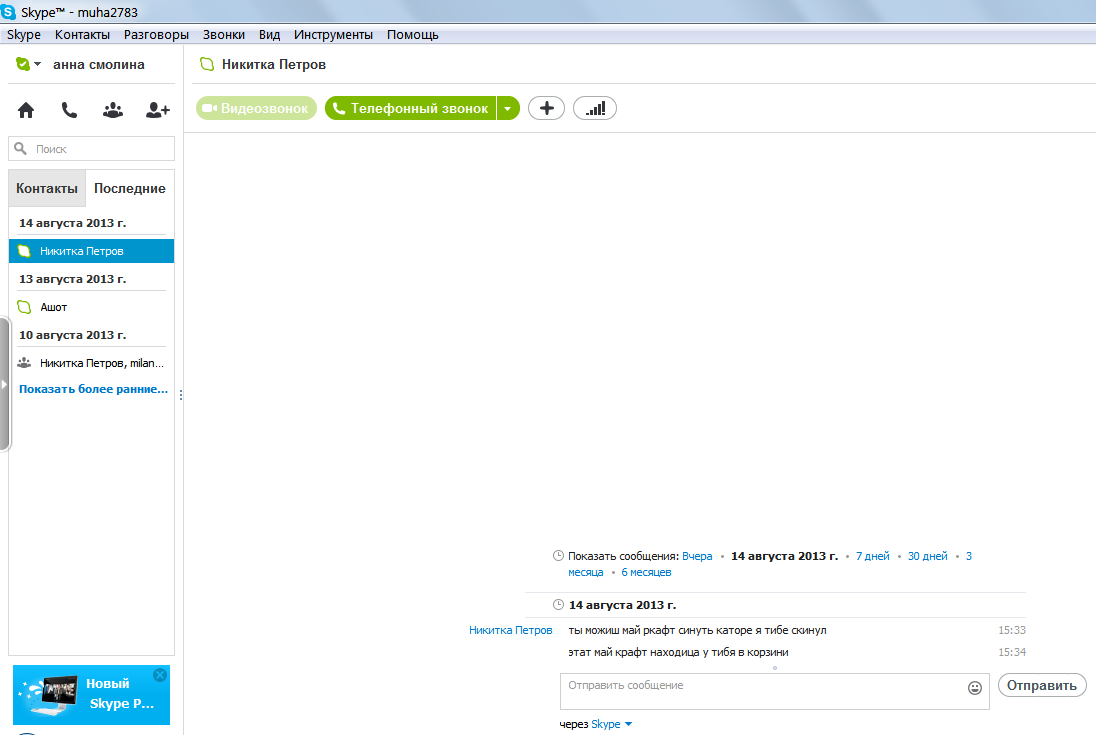Viewport: 1096px width, 735px height.
Task: Click the contact status icon in chat header
Action: (207, 64)
